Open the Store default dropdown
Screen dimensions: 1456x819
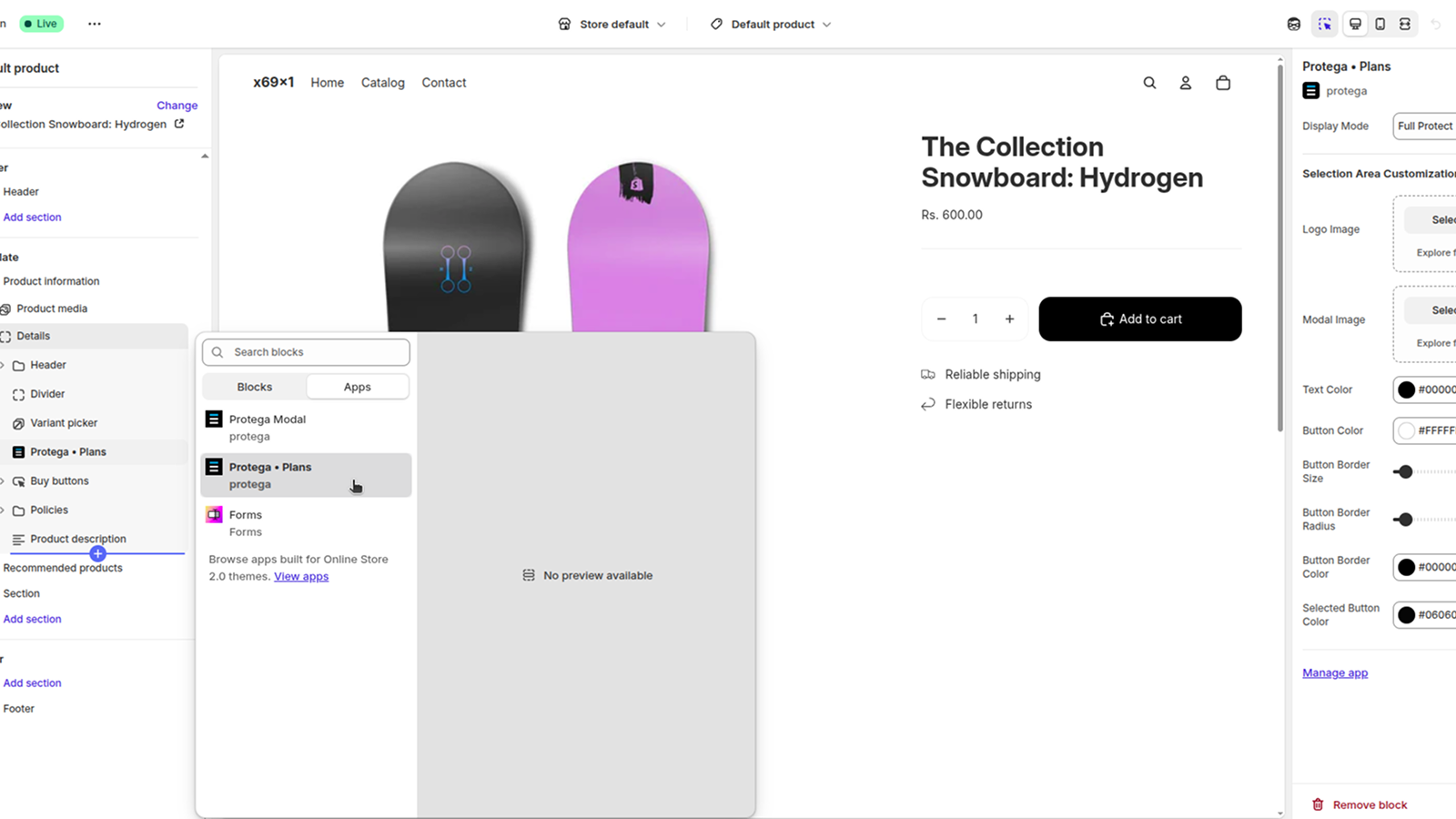(612, 25)
